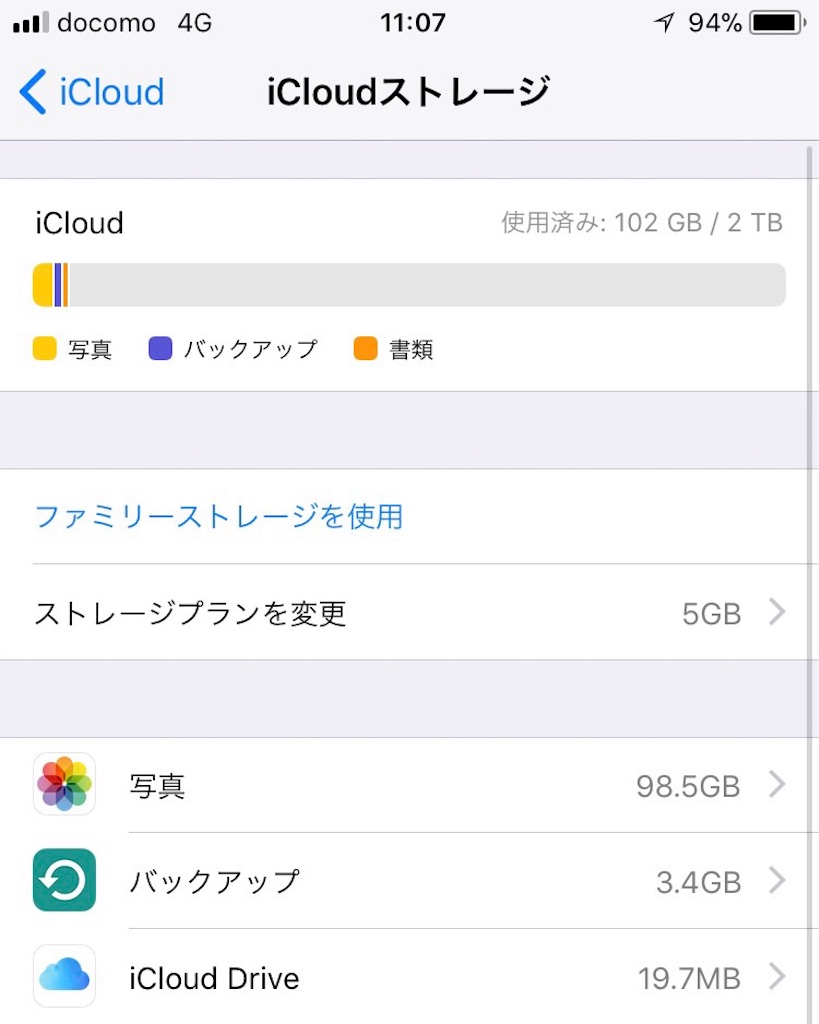Open ストレージプランを変更 chevron

point(777,612)
